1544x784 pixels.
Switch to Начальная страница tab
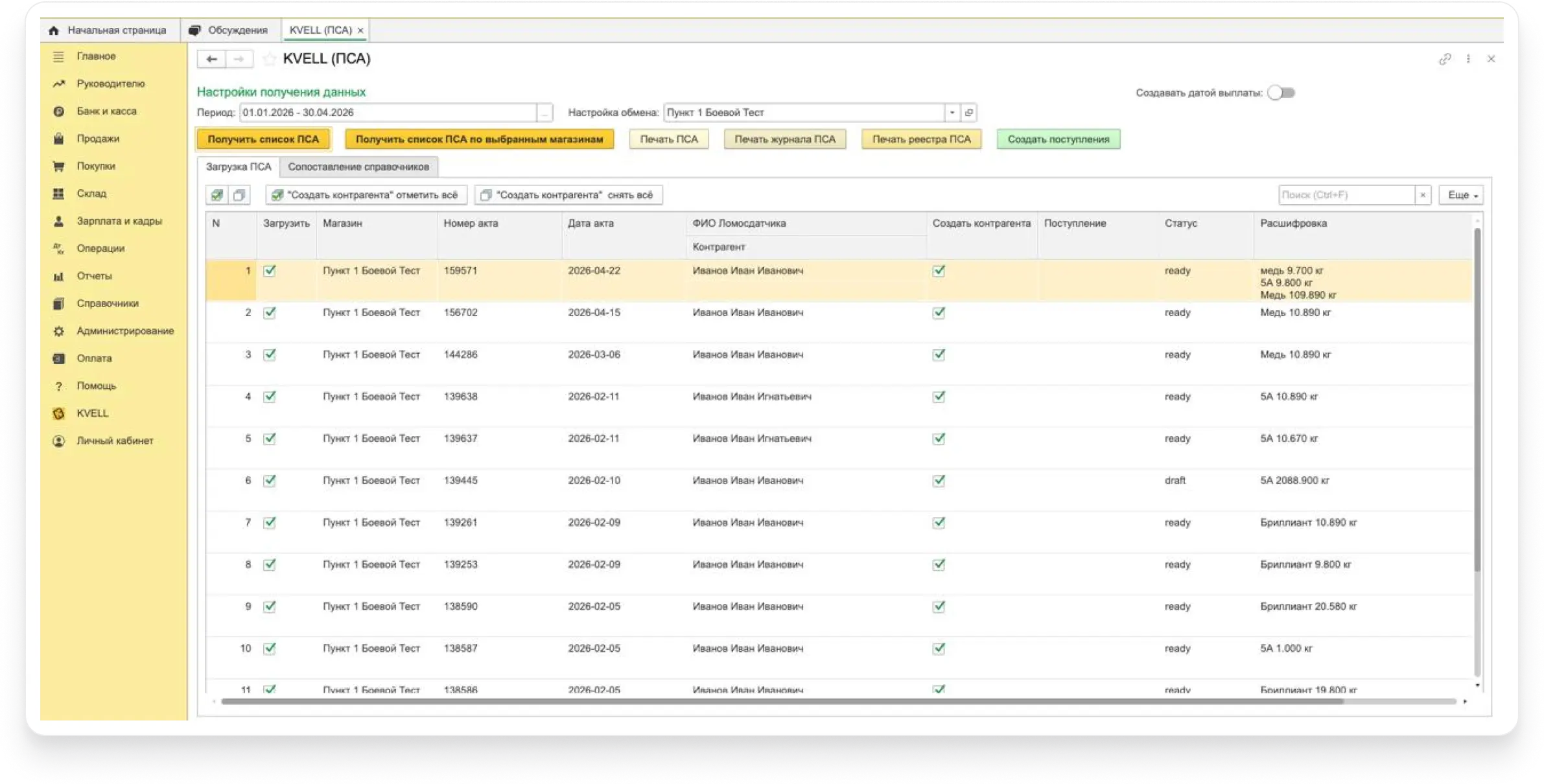110,30
